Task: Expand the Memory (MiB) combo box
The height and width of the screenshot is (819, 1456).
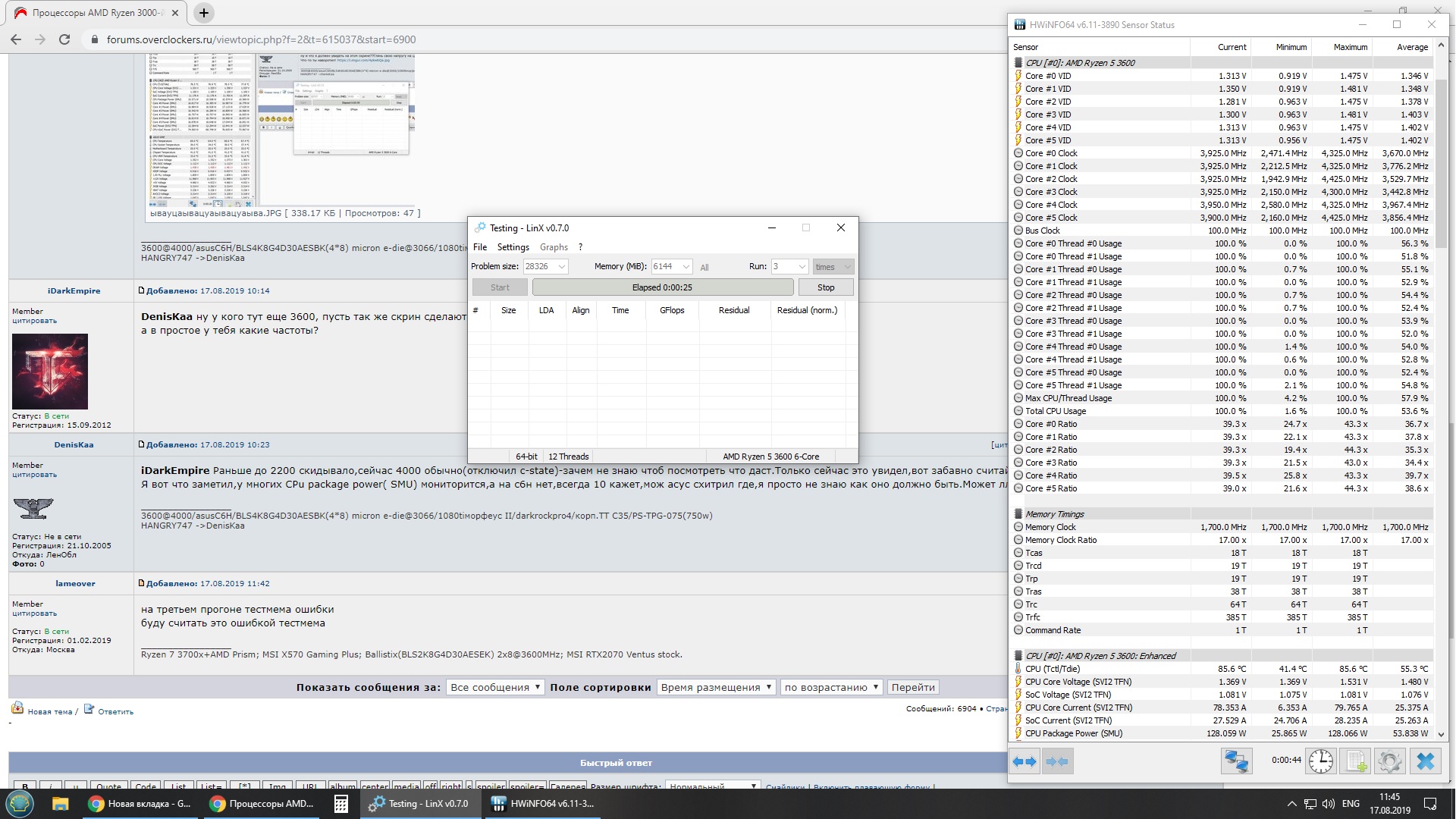Action: (686, 267)
